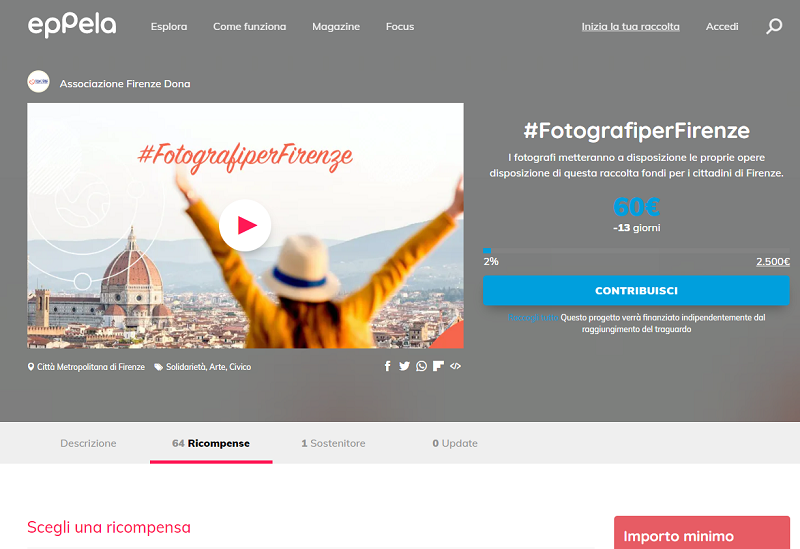The image size is (800, 549).
Task: Share project on Twitter icon
Action: tap(404, 366)
